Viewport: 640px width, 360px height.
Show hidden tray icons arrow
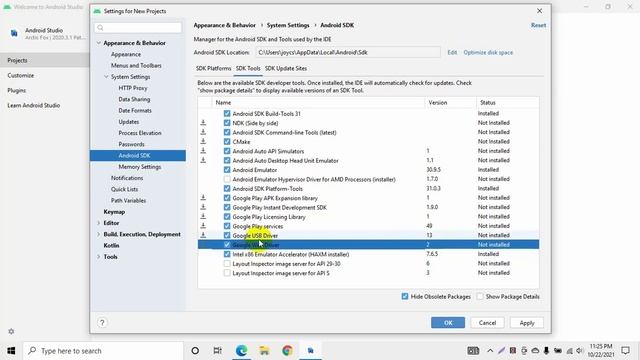(490, 351)
